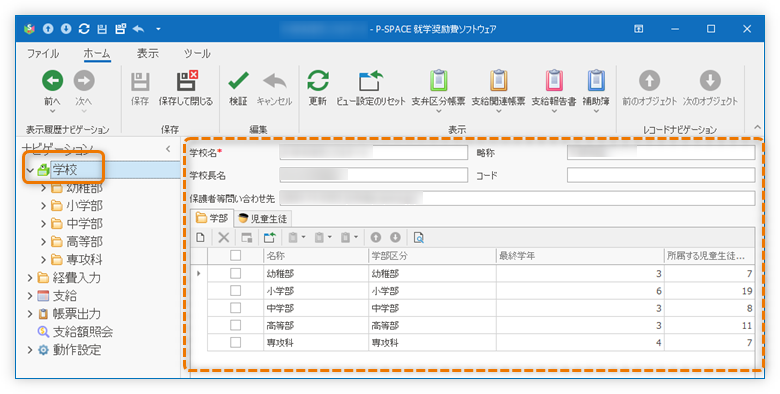Image resolution: width=780 pixels, height=394 pixels.
Task: Click the green 前へ back arrow icon
Action: (52, 80)
